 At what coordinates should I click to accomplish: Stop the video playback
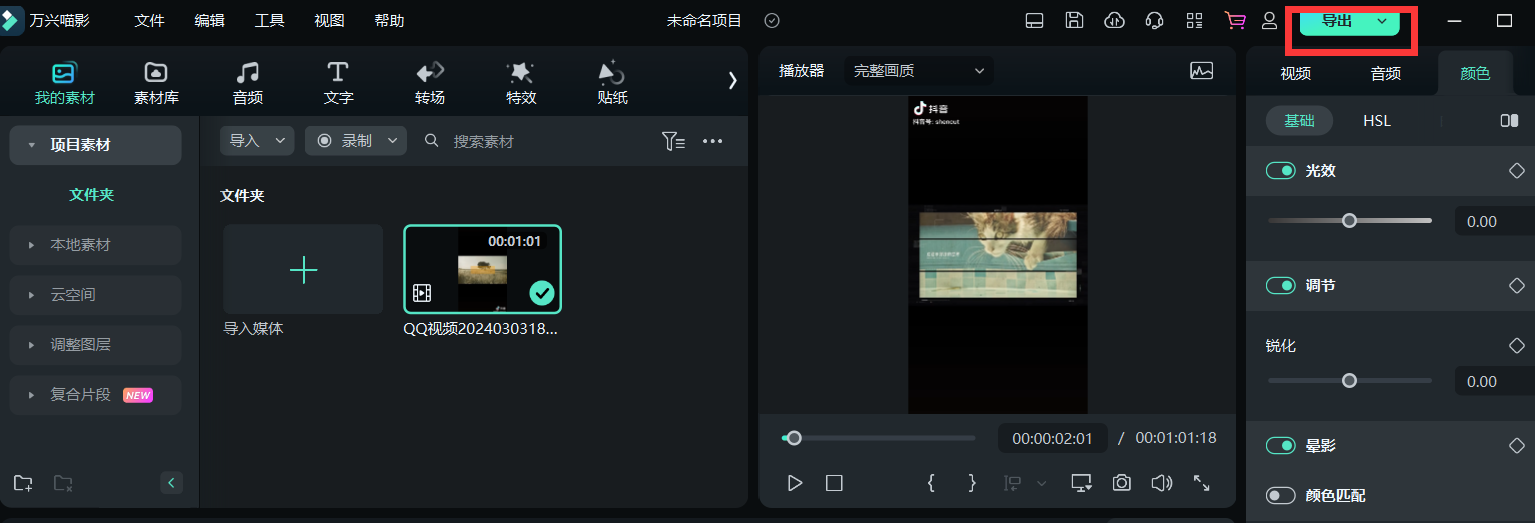(834, 483)
